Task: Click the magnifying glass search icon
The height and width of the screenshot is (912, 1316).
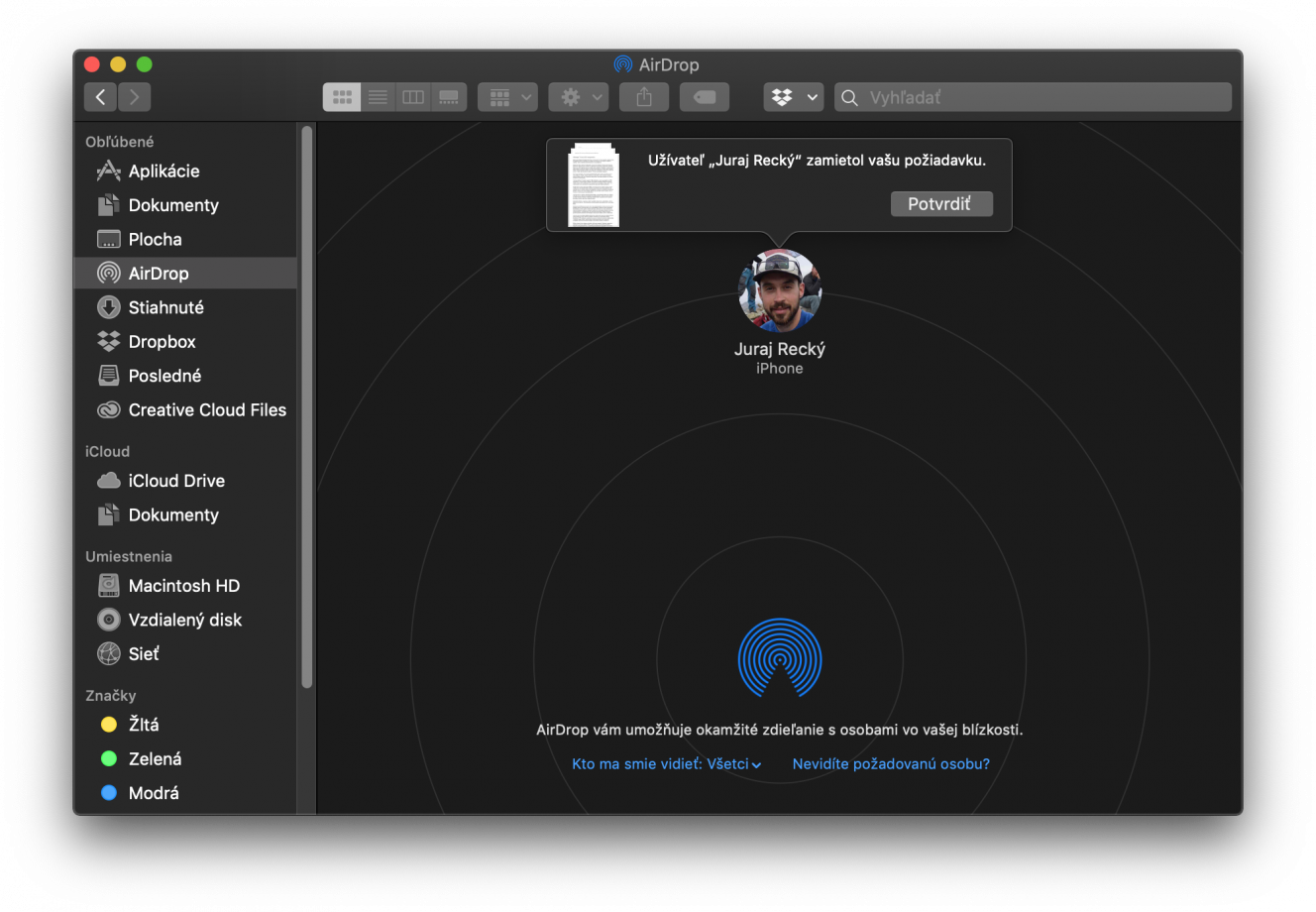Action: coord(849,97)
